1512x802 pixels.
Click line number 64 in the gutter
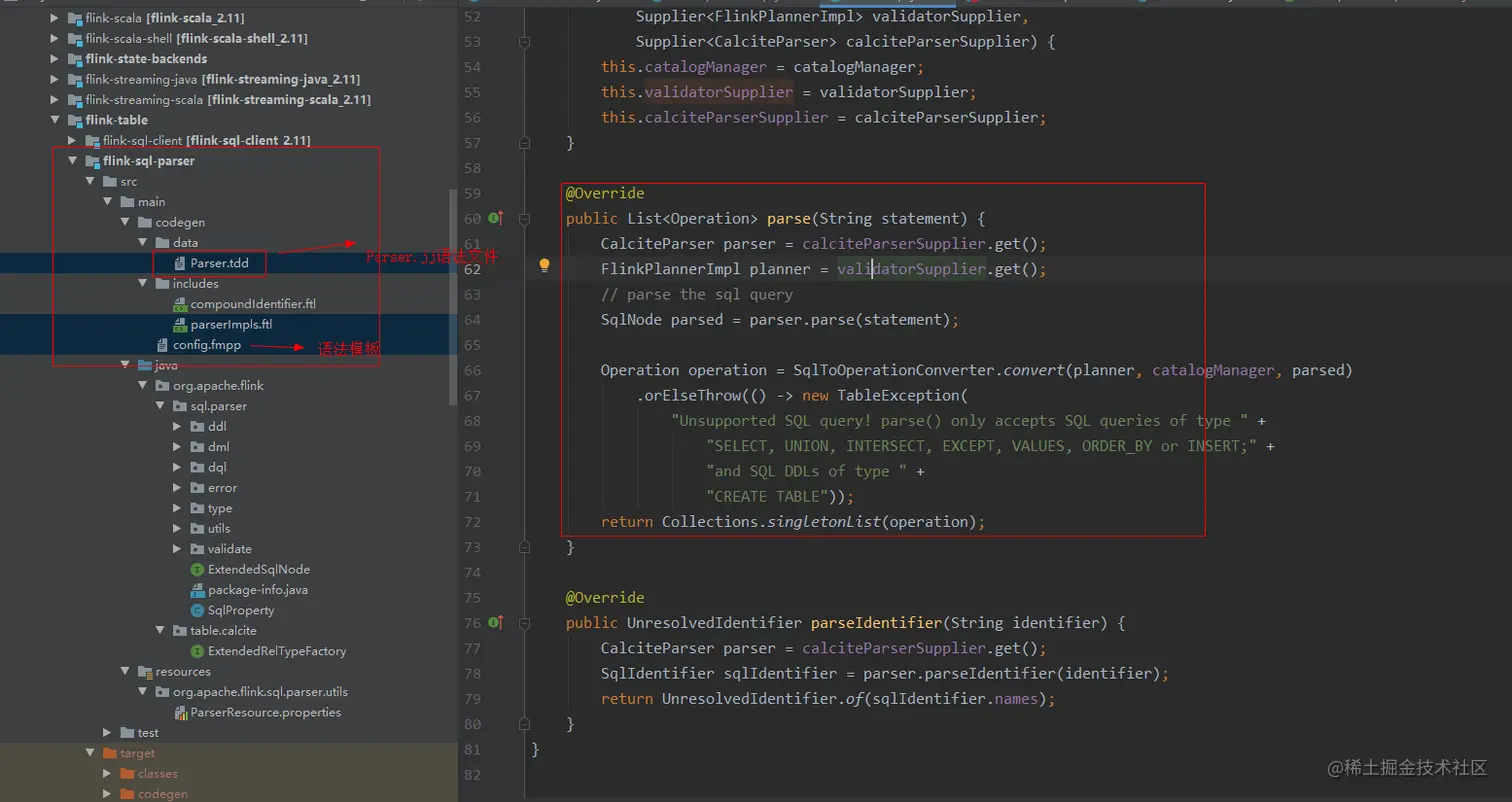tap(472, 320)
